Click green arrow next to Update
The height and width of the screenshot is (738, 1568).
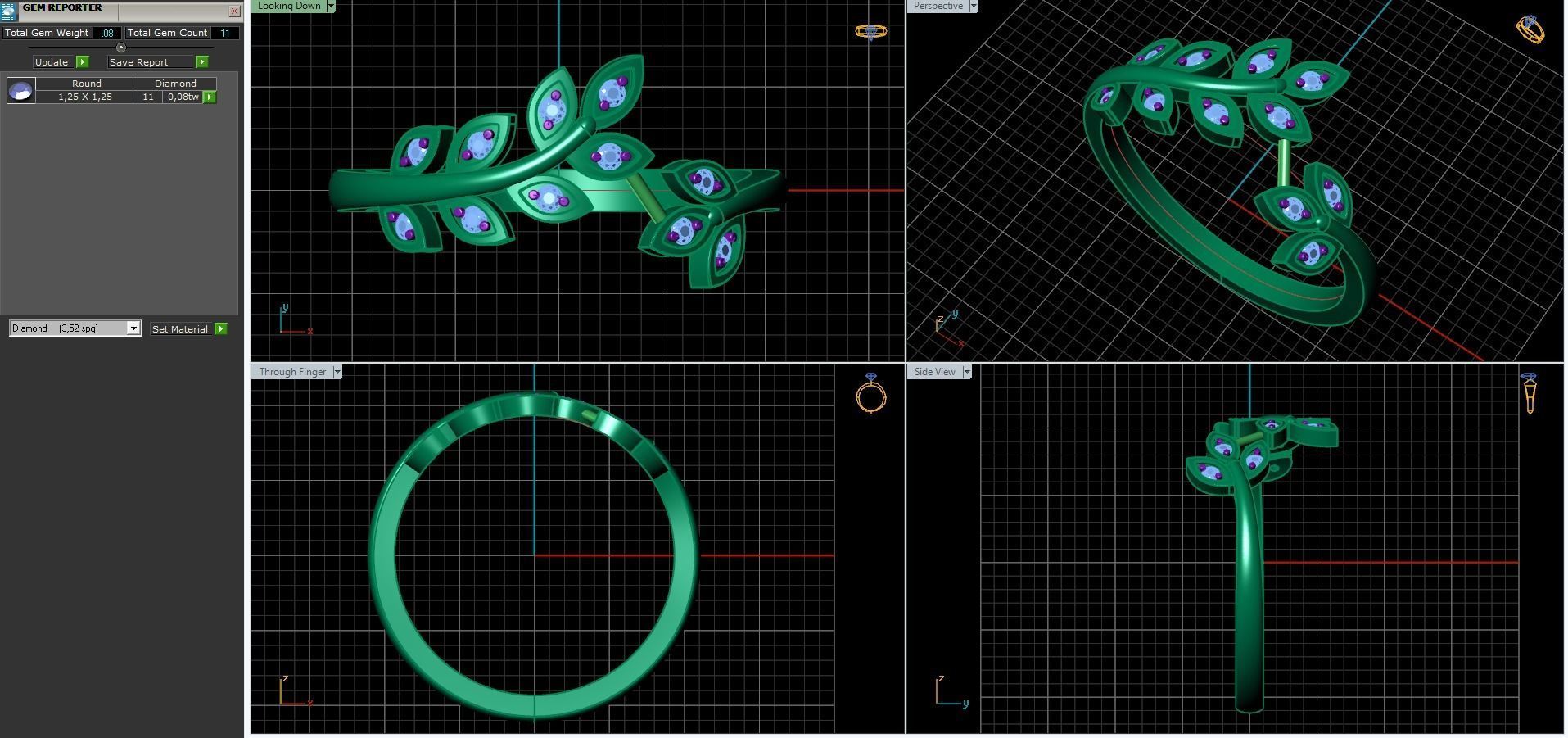tap(82, 62)
